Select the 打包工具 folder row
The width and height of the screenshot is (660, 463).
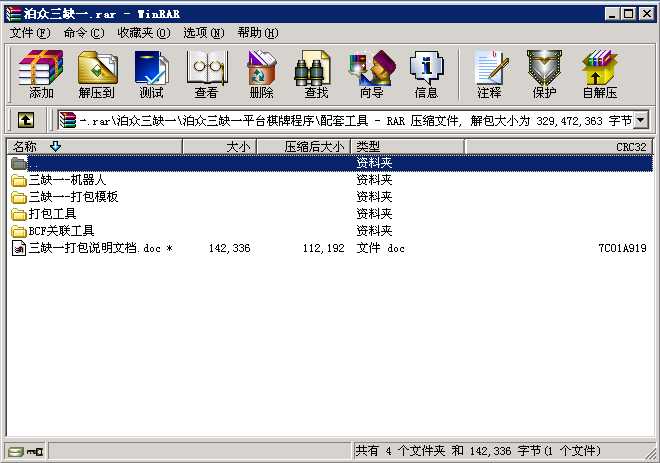(x=330, y=214)
